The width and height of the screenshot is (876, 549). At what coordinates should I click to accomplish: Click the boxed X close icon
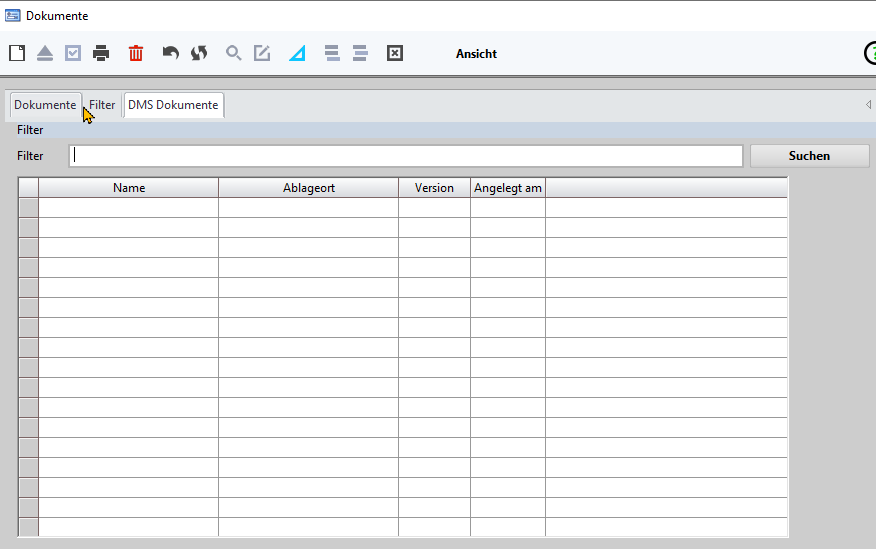coord(395,53)
